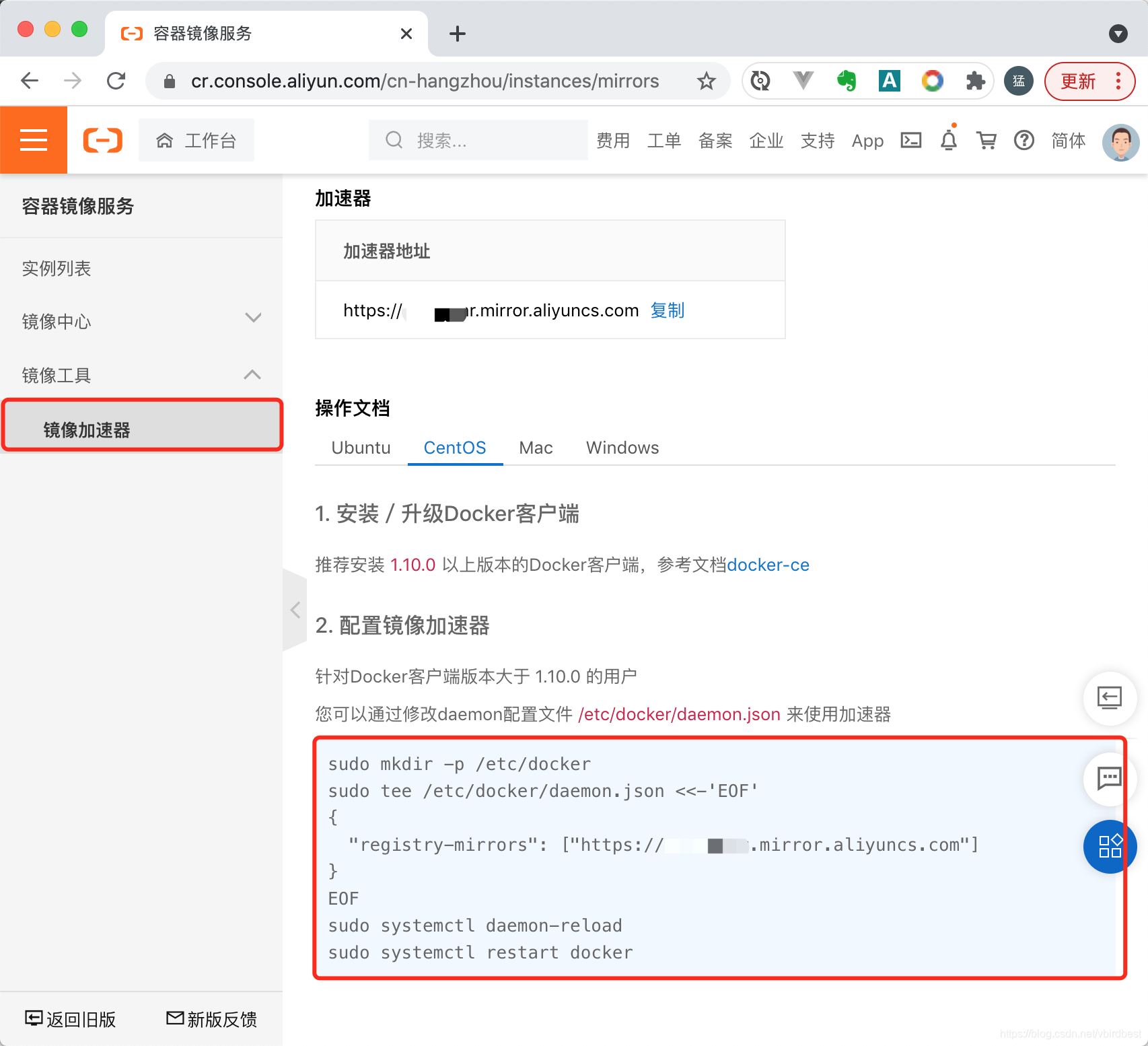
Task: Open the 企业 menu
Action: (766, 141)
